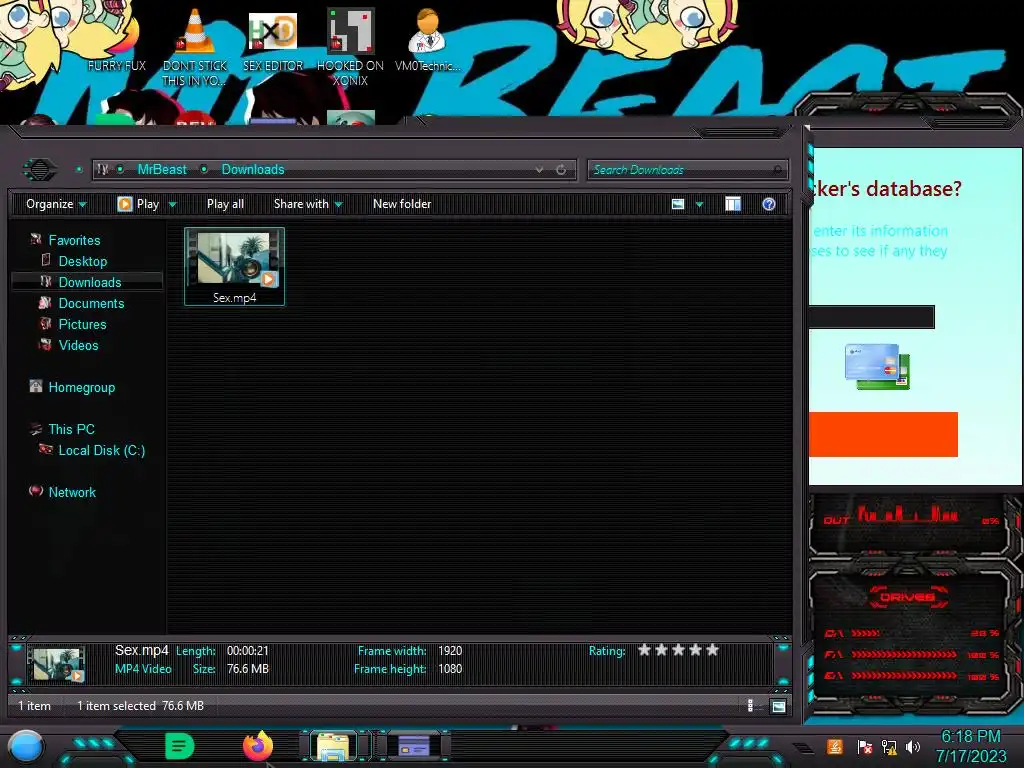The height and width of the screenshot is (768, 1024).
Task: Select This PC in the navigation pane
Action: (72, 429)
